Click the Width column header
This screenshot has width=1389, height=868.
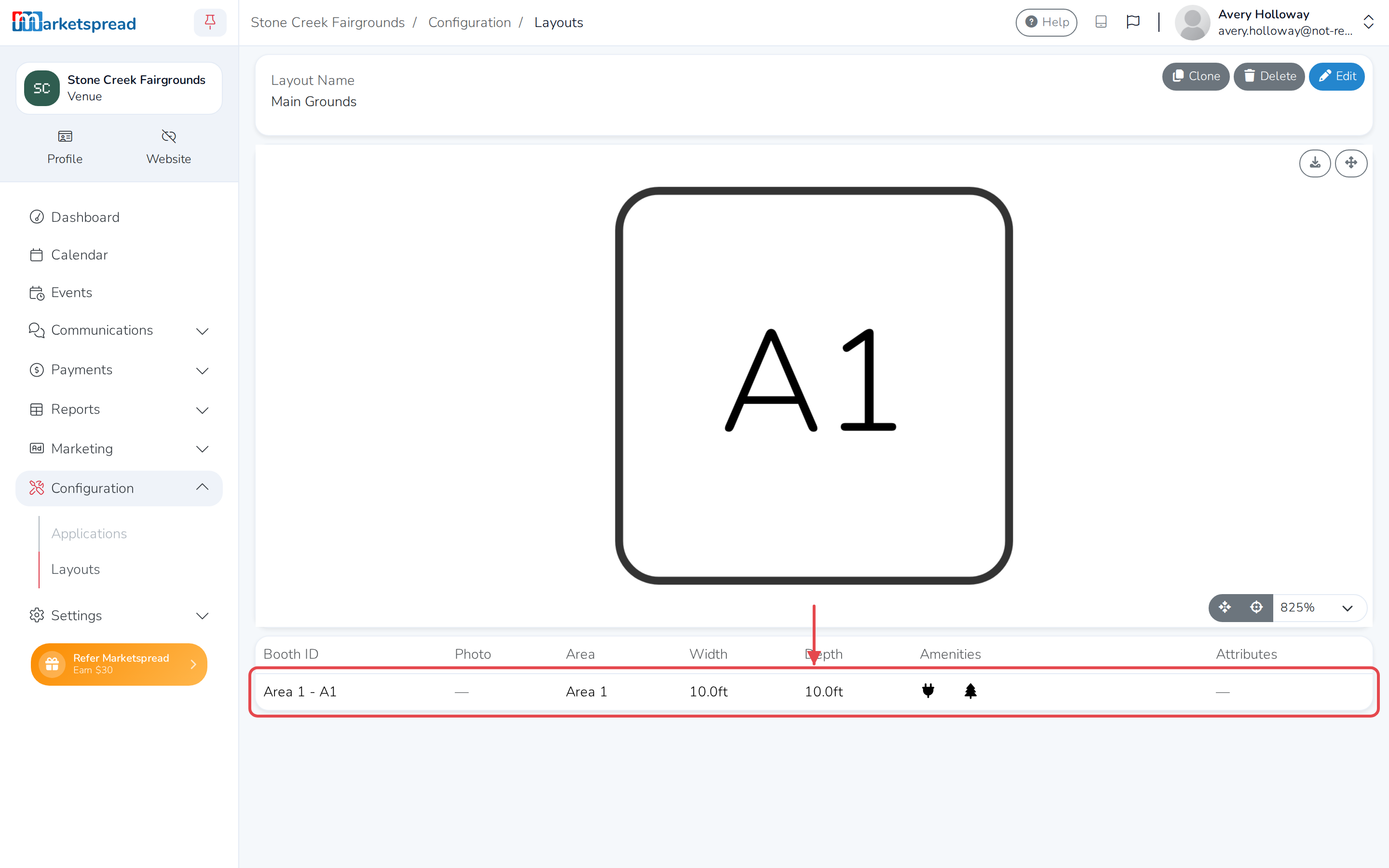pos(708,654)
